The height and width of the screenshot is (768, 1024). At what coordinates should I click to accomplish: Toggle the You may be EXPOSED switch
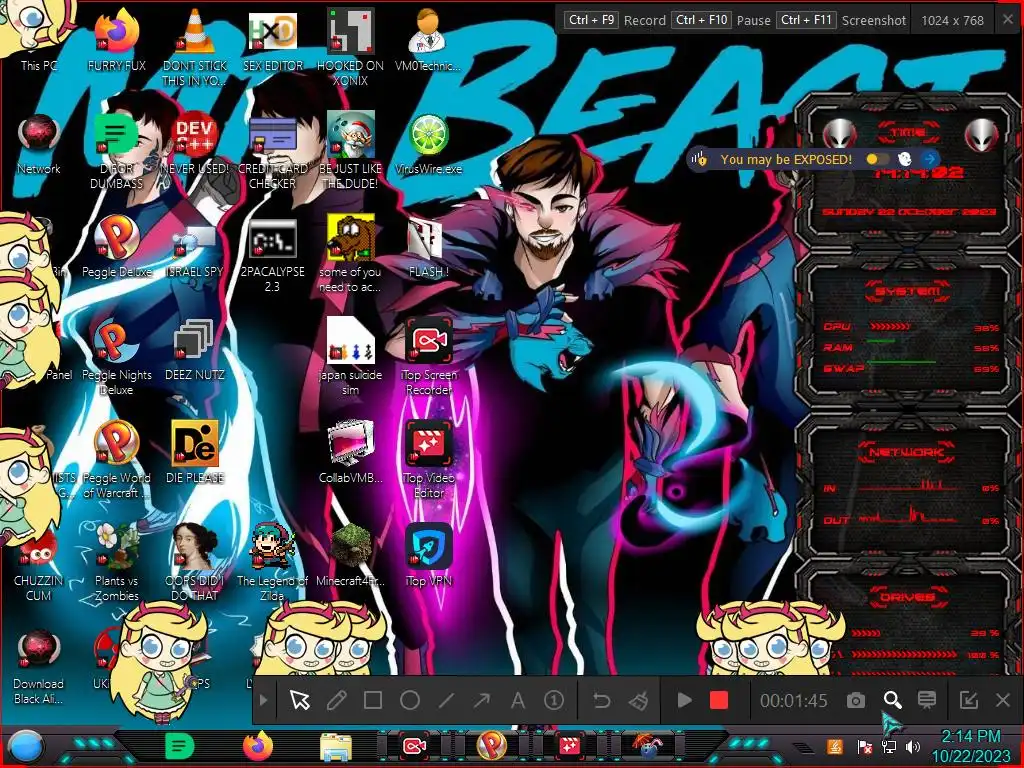[x=877, y=159]
